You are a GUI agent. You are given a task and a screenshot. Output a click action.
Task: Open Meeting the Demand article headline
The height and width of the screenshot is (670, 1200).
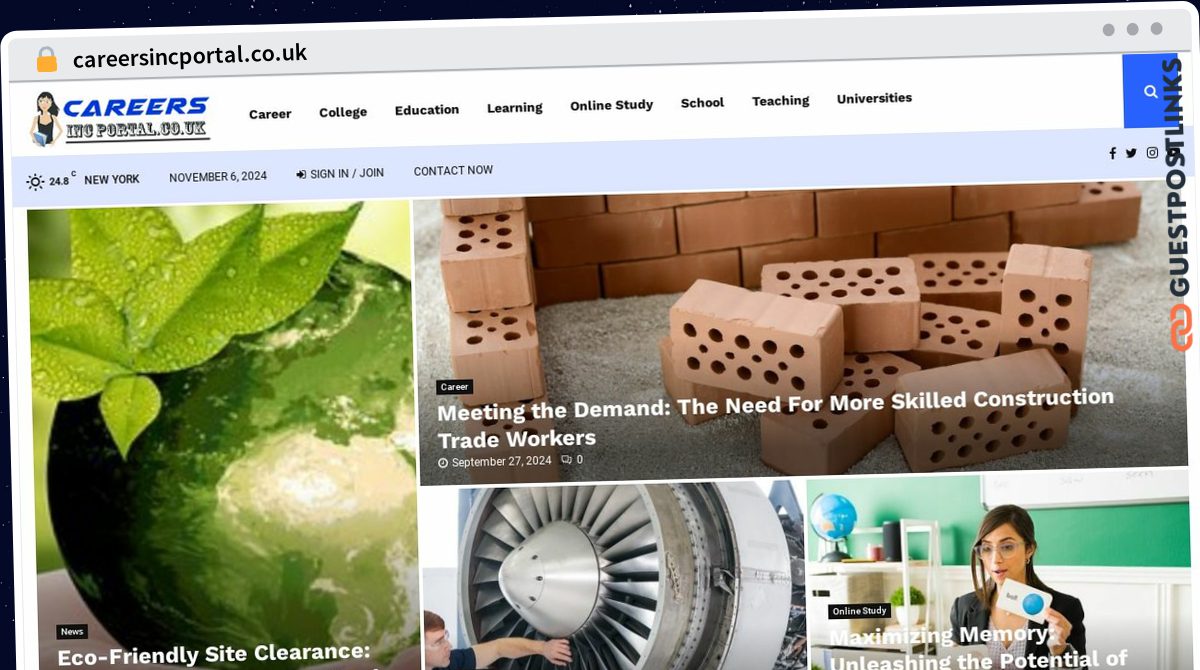click(776, 418)
